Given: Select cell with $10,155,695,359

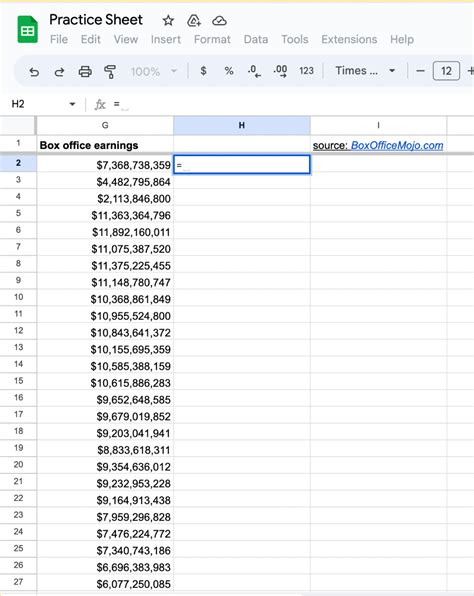Looking at the screenshot, I should 105,349.
